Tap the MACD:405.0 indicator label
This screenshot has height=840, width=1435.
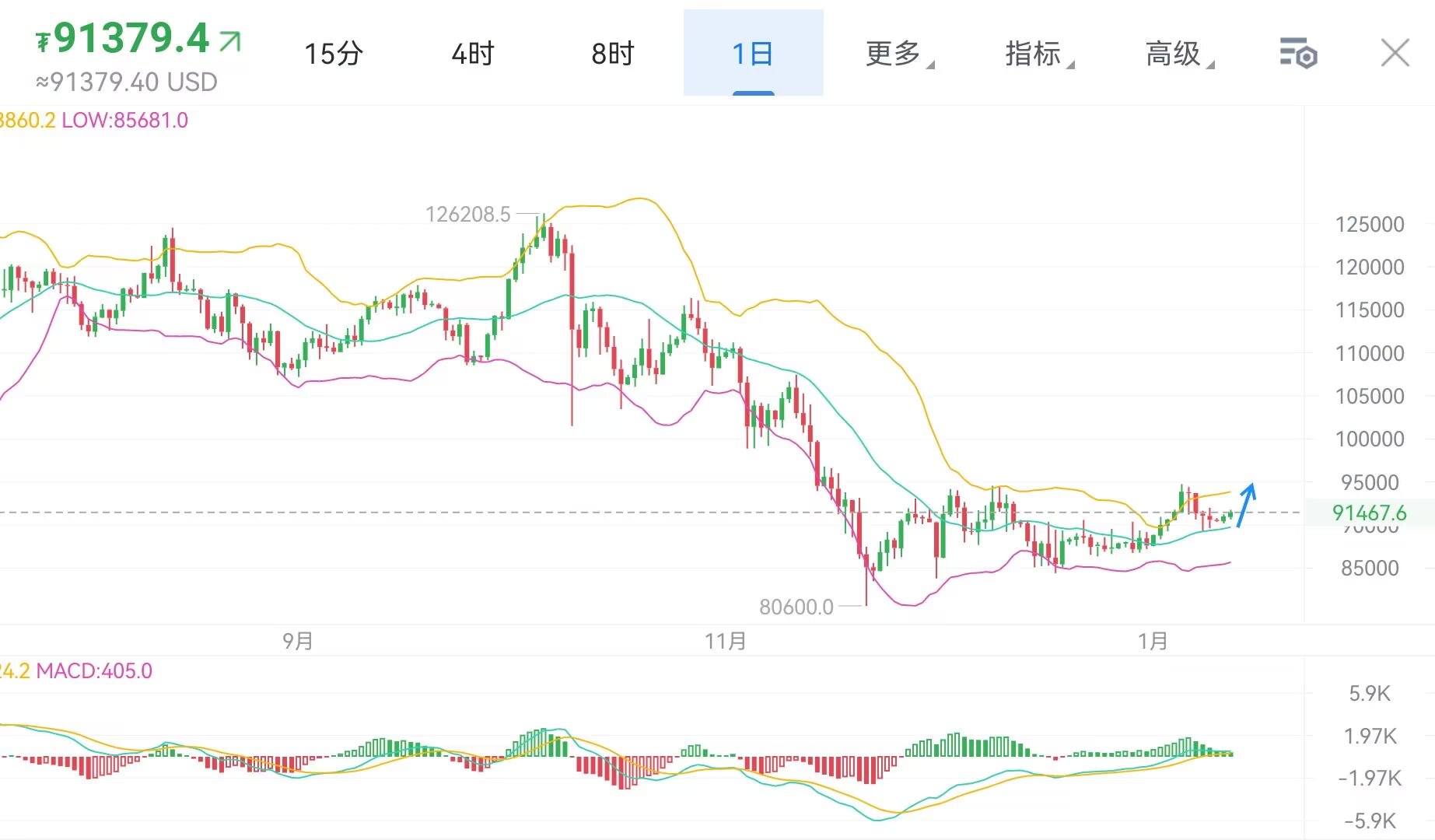pos(93,670)
